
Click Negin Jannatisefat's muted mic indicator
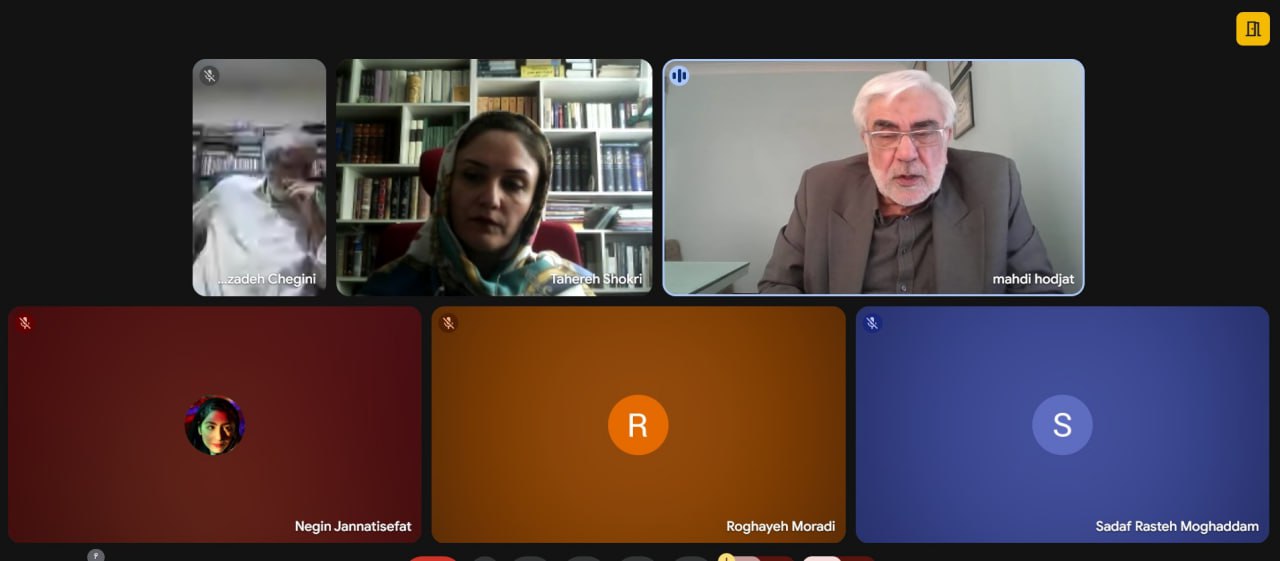pyautogui.click(x=26, y=323)
